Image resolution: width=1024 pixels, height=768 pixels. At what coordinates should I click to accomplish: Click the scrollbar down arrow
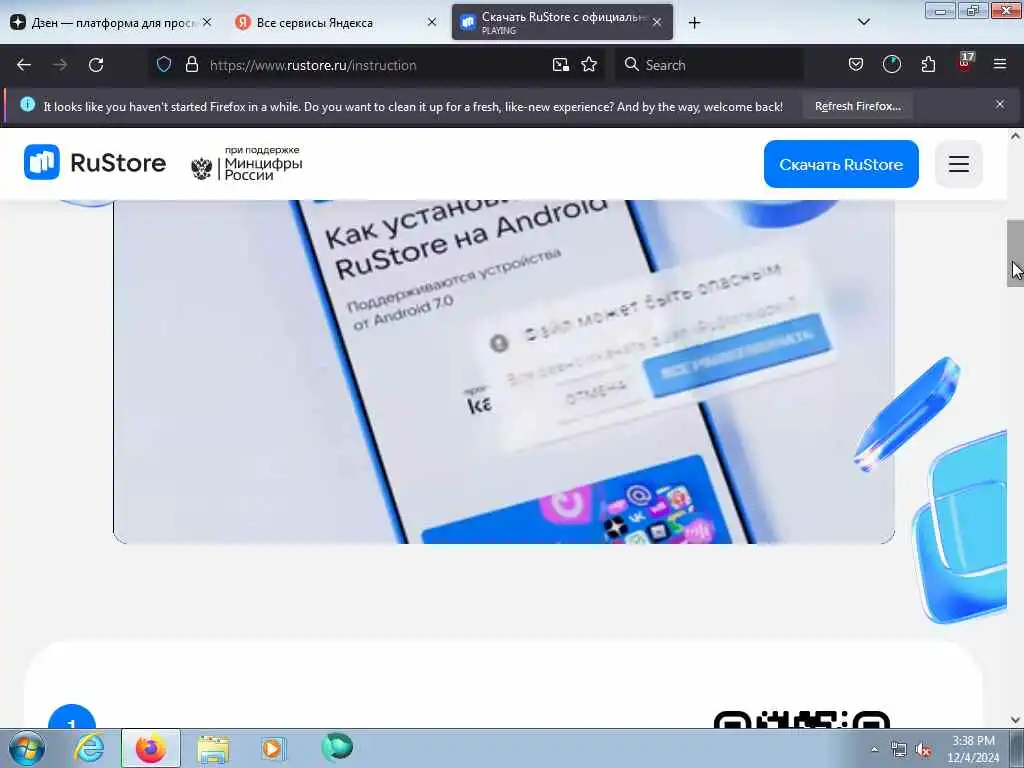point(1015,720)
